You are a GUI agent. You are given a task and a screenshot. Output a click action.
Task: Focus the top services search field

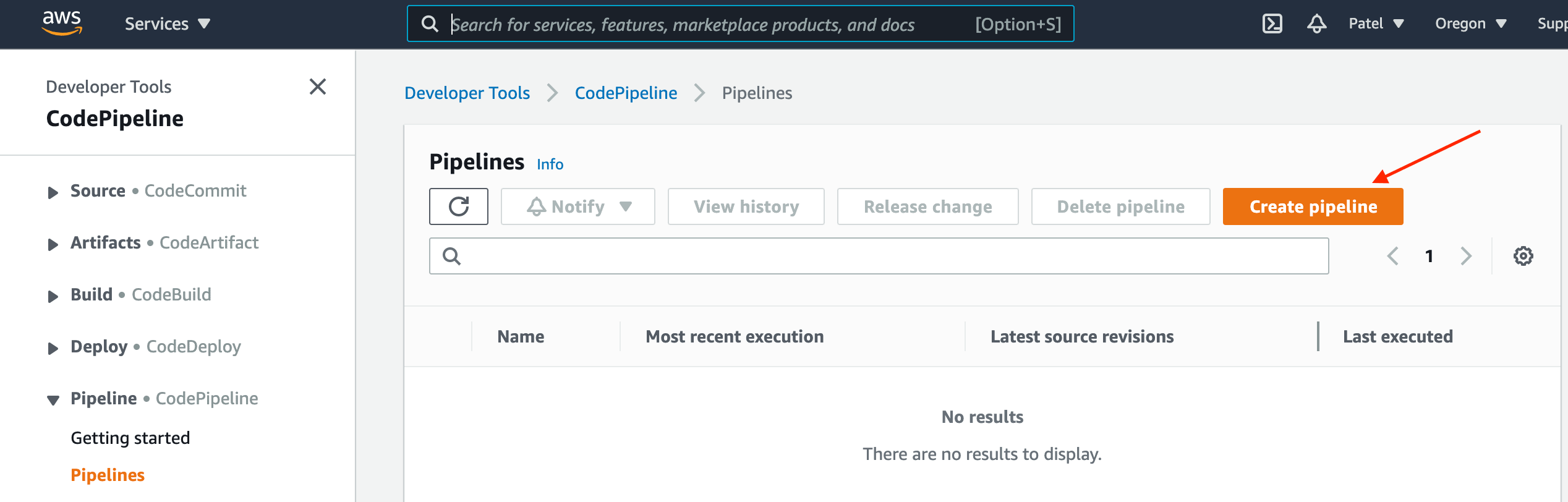pos(740,24)
